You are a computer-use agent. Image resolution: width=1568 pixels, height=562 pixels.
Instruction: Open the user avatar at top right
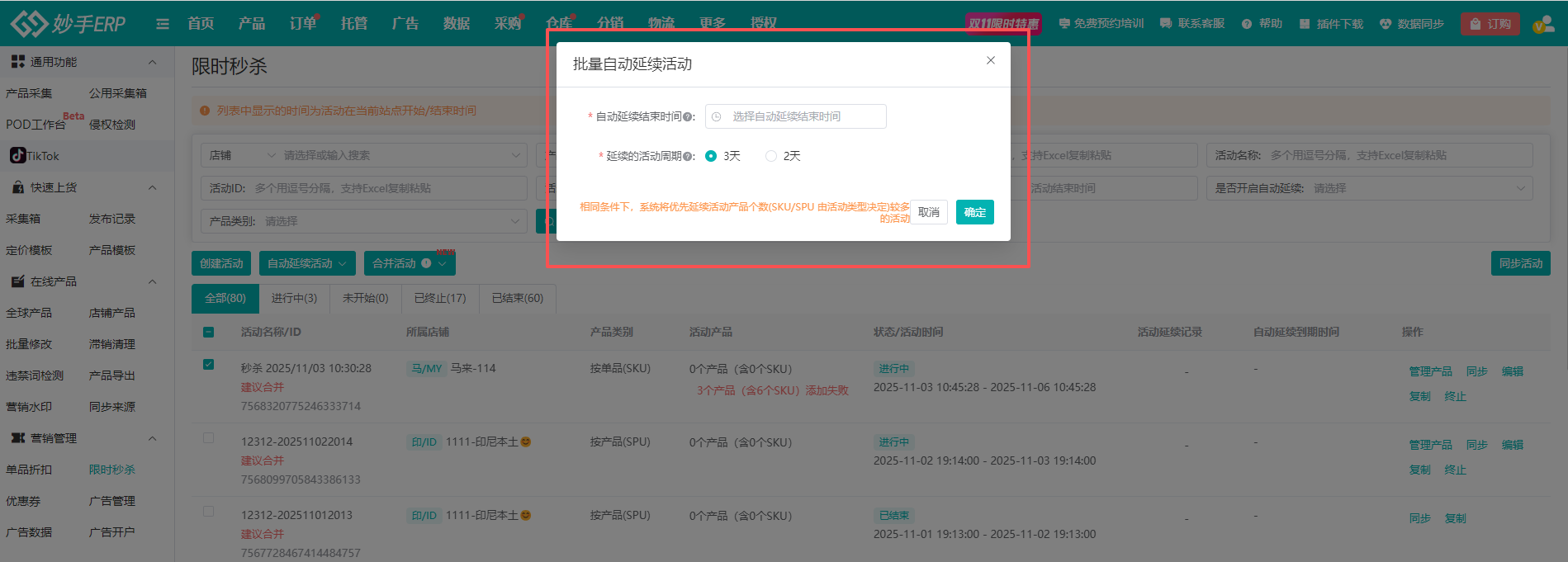1543,24
